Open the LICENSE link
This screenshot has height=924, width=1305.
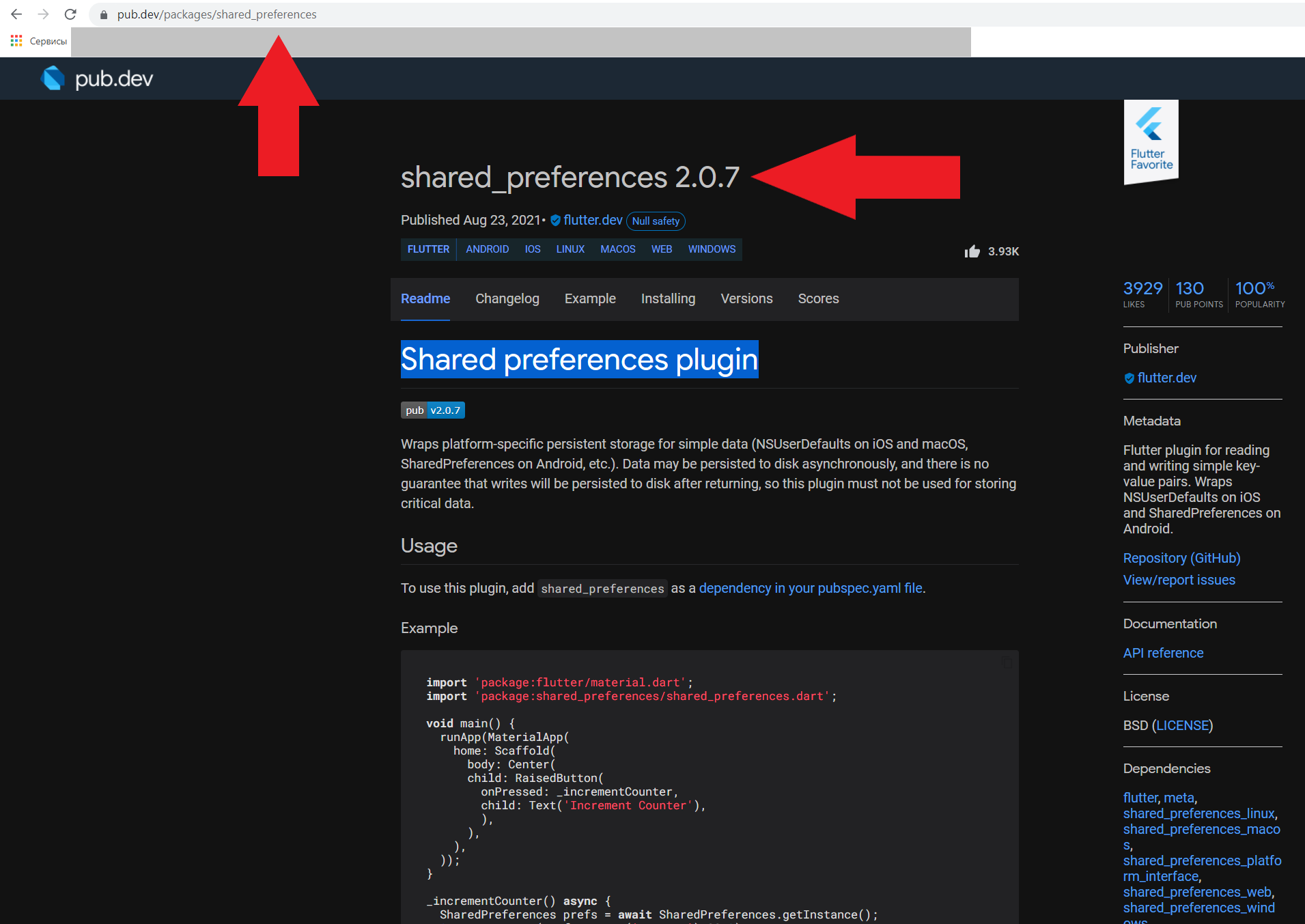[1183, 725]
